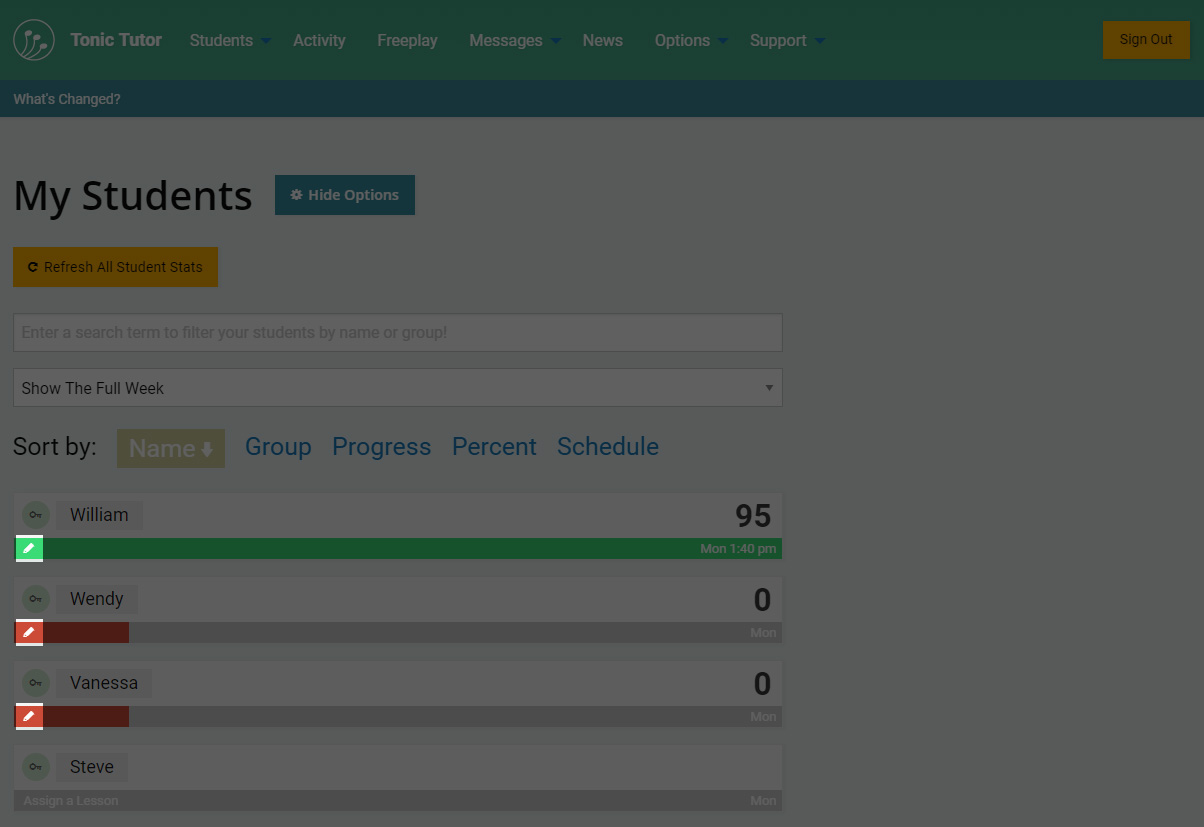1204x827 pixels.
Task: Click William's green progress bar
Action: (x=400, y=548)
